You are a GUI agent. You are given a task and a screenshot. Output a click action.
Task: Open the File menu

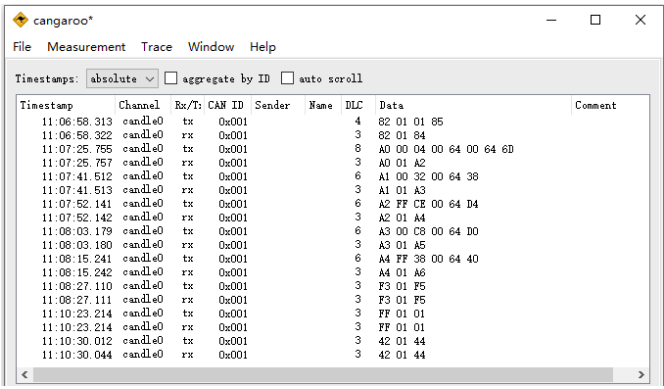(22, 47)
